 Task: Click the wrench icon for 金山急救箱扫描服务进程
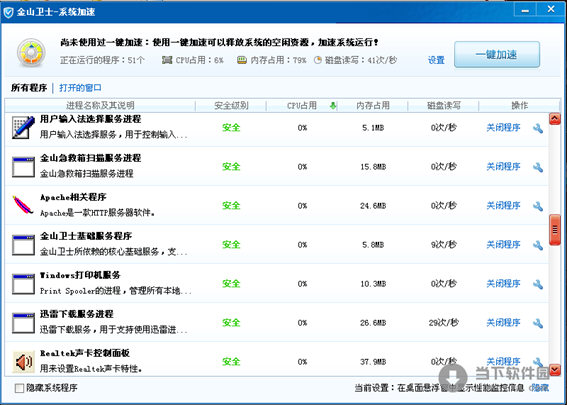(x=538, y=167)
